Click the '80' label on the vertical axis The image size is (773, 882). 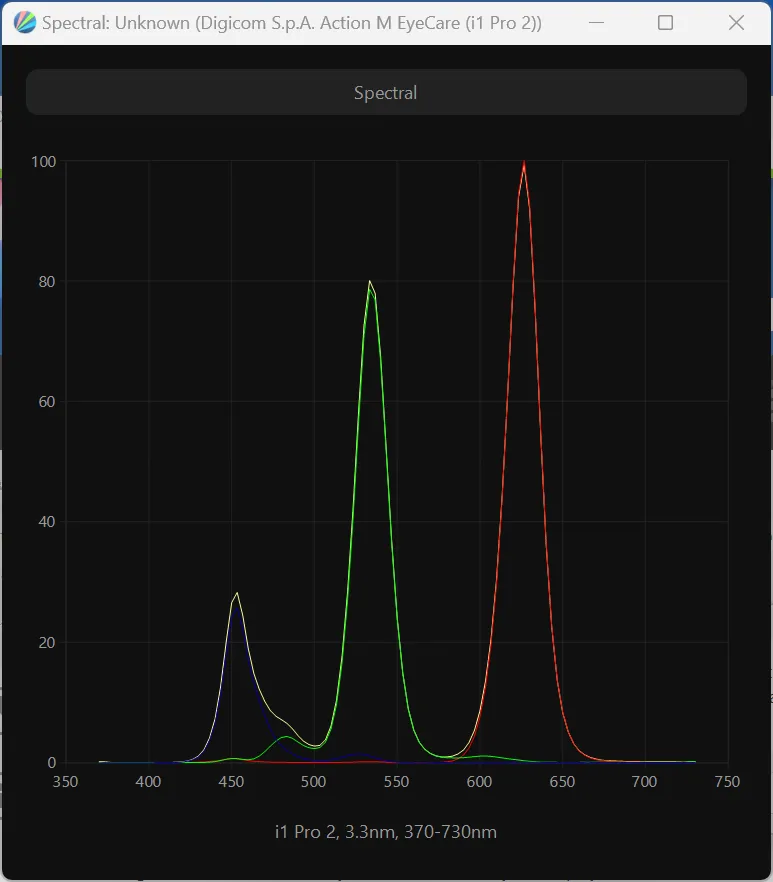(47, 282)
